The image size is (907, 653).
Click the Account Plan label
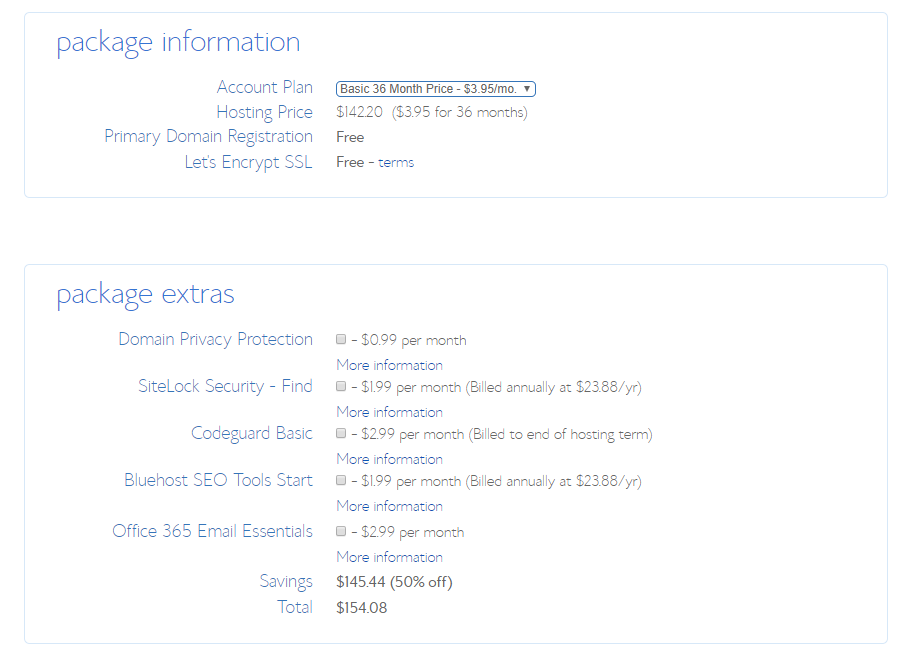pyautogui.click(x=265, y=87)
